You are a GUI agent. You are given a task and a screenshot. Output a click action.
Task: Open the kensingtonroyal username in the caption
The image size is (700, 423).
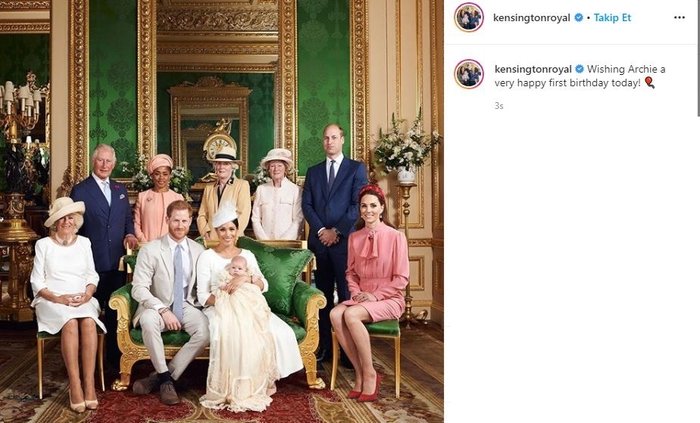533,69
